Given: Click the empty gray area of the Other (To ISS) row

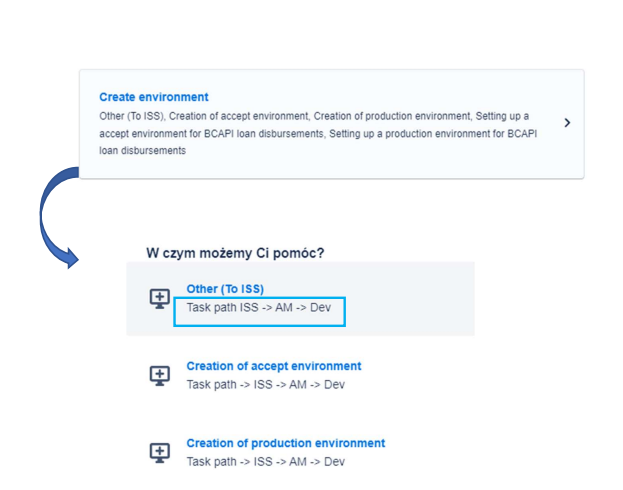Looking at the screenshot, I should click(x=410, y=298).
